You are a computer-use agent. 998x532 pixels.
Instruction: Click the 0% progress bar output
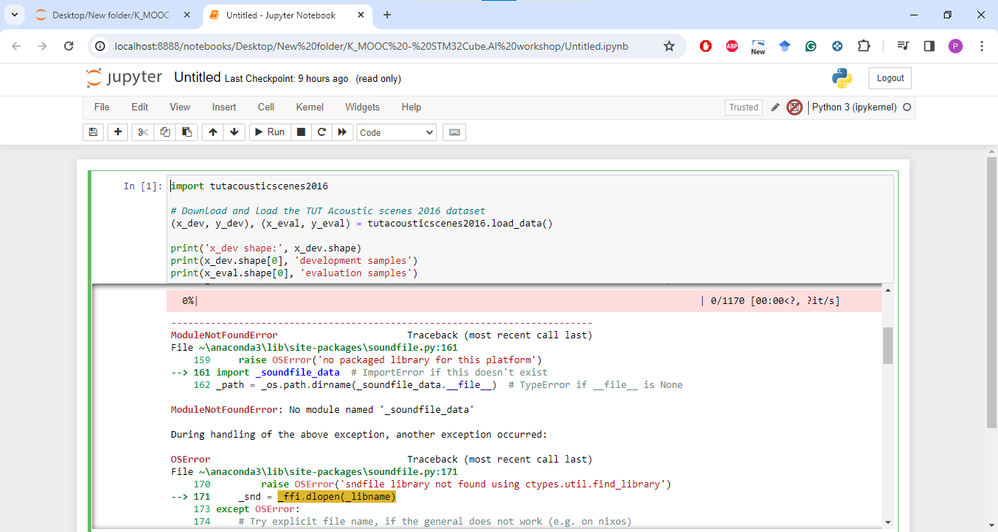coord(524,300)
